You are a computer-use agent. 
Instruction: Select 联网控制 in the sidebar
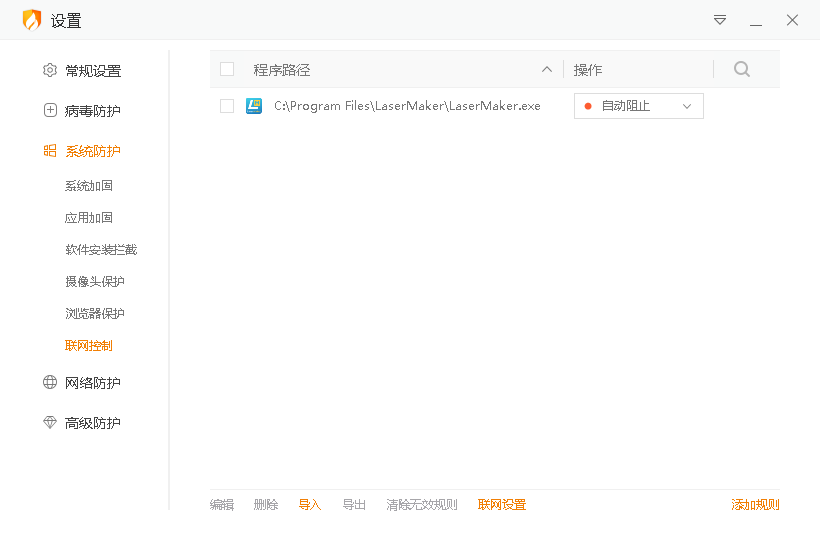(x=89, y=346)
